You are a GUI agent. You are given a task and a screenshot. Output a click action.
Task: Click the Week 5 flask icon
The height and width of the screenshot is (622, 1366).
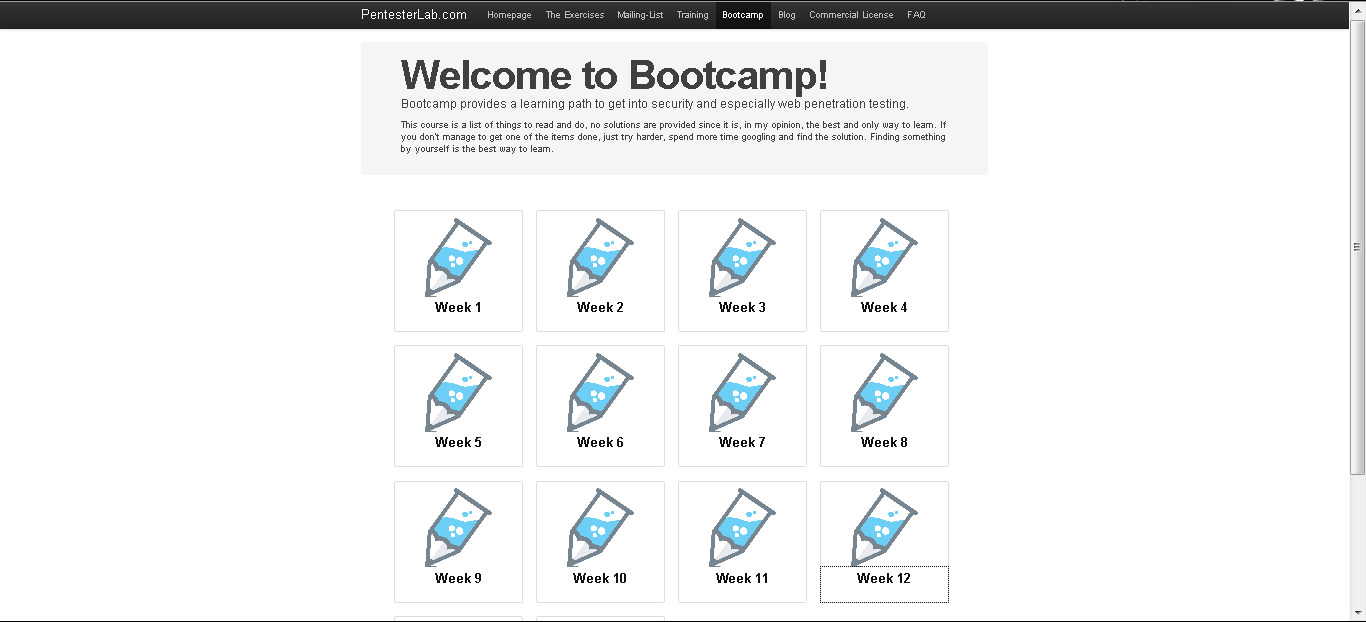point(458,392)
